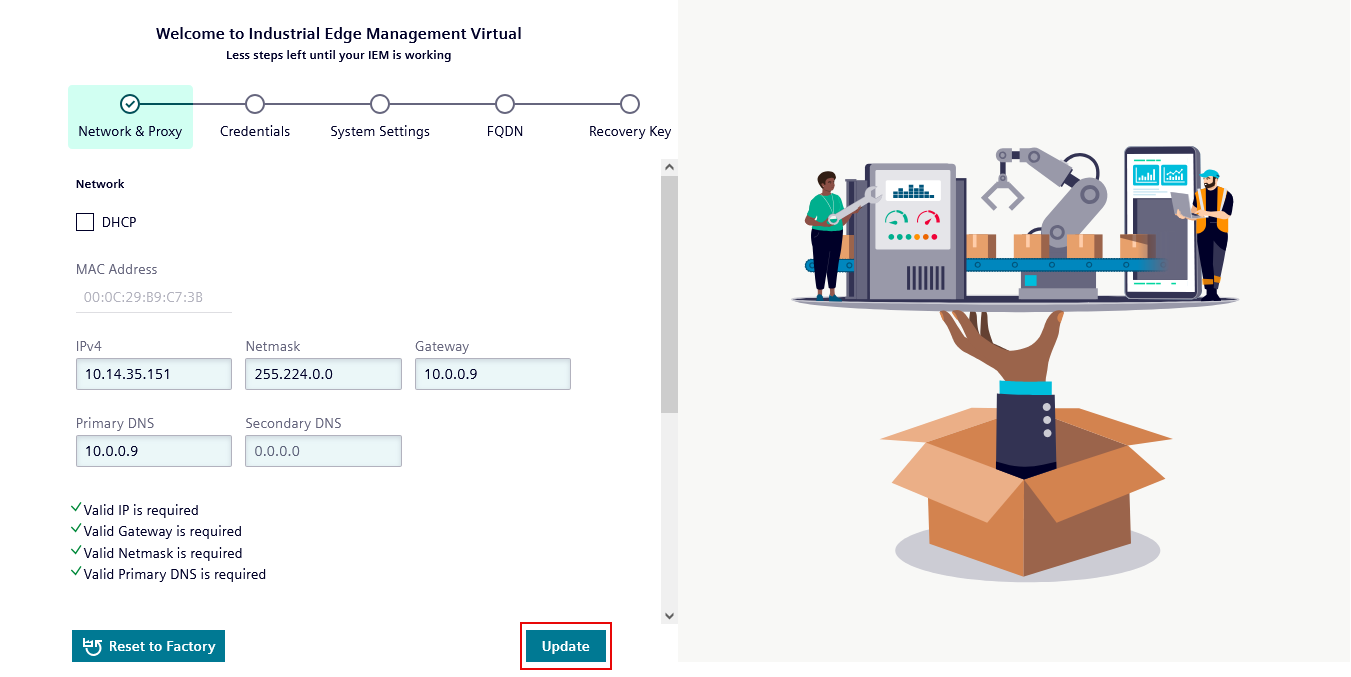Select the Netmask input field
Image resolution: width=1351 pixels, height=677 pixels.
pos(323,373)
